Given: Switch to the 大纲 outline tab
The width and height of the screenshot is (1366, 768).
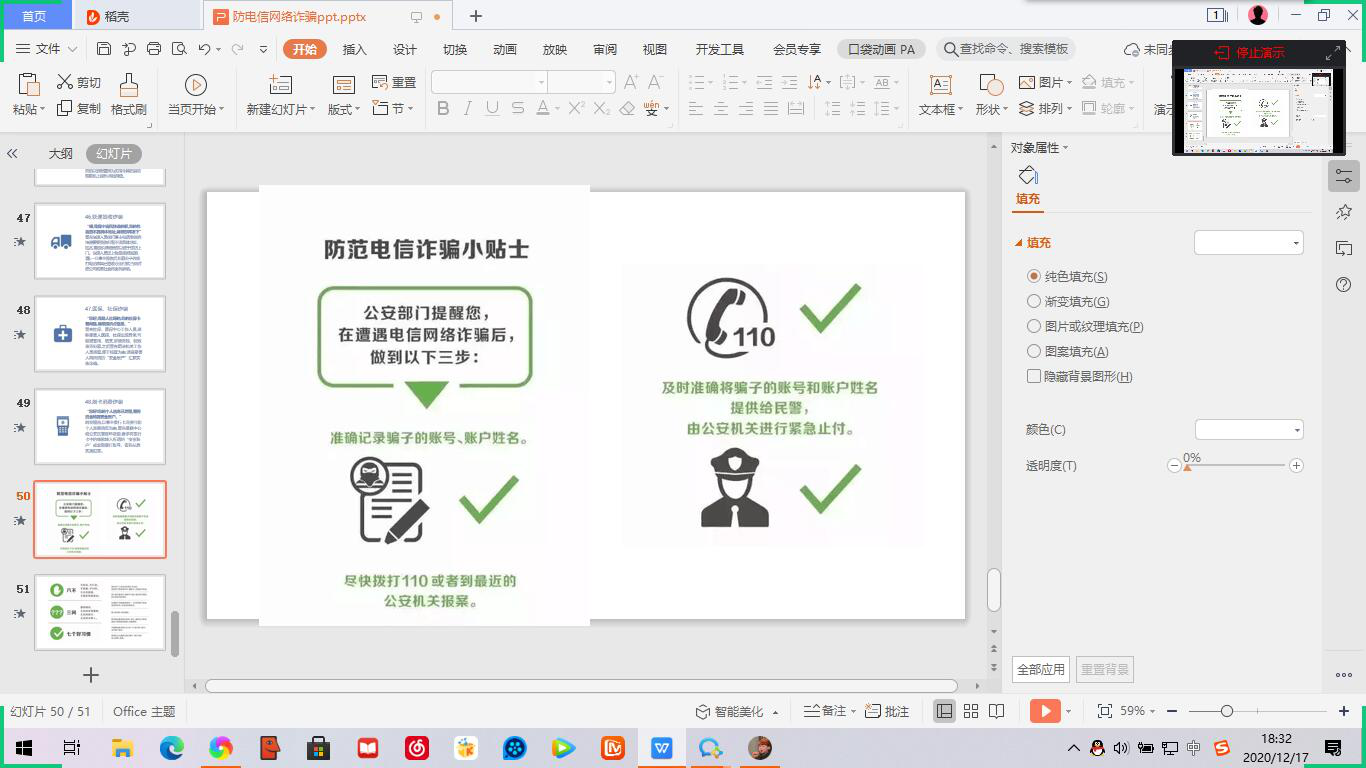Looking at the screenshot, I should coord(60,154).
